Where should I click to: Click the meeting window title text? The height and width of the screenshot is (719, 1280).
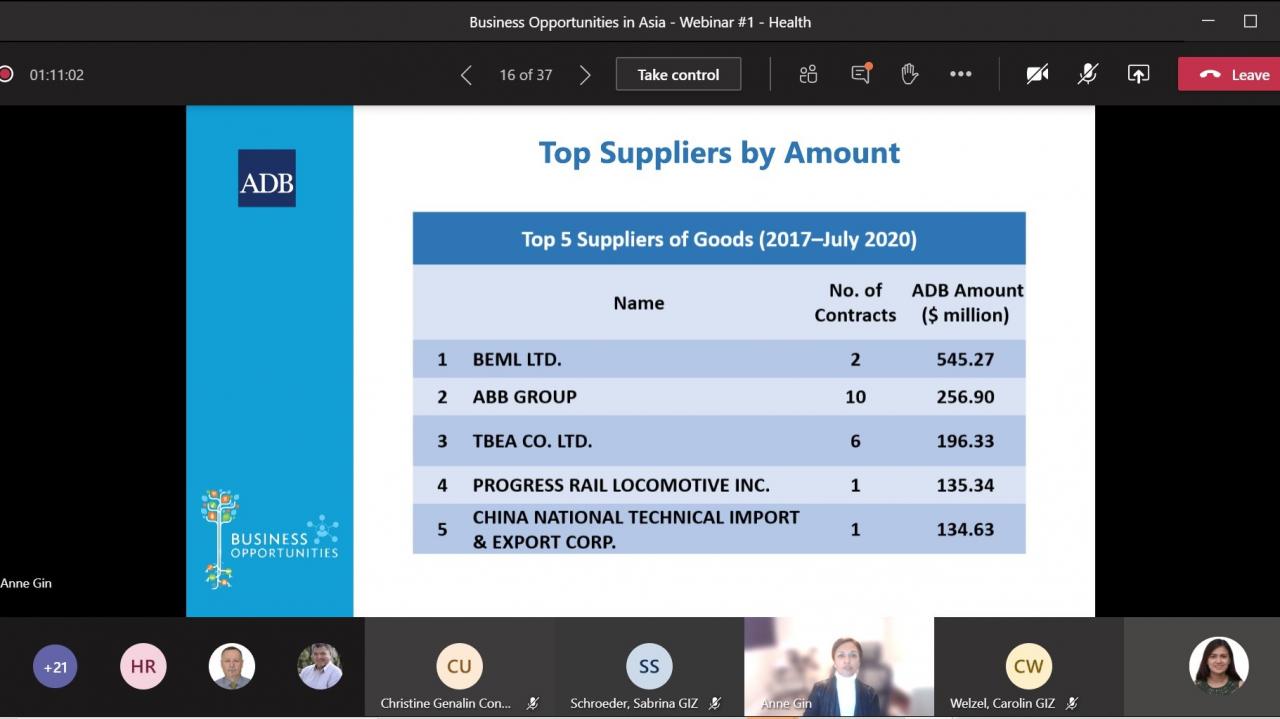pos(640,22)
